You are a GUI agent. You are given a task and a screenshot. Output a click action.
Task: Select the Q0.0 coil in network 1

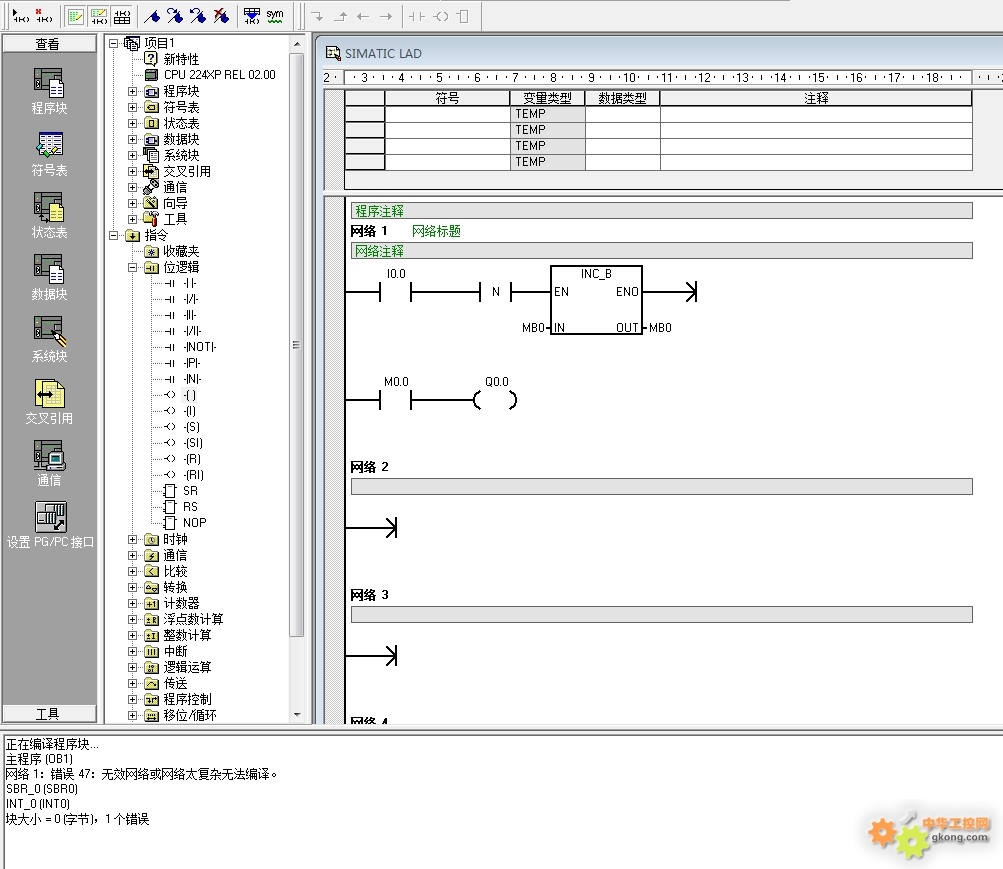[x=495, y=400]
